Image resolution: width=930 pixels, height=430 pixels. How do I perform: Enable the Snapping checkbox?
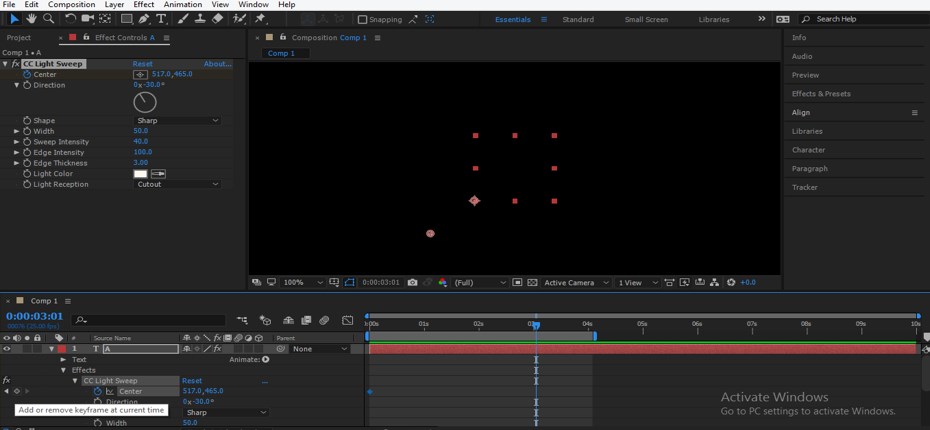pyautogui.click(x=361, y=19)
